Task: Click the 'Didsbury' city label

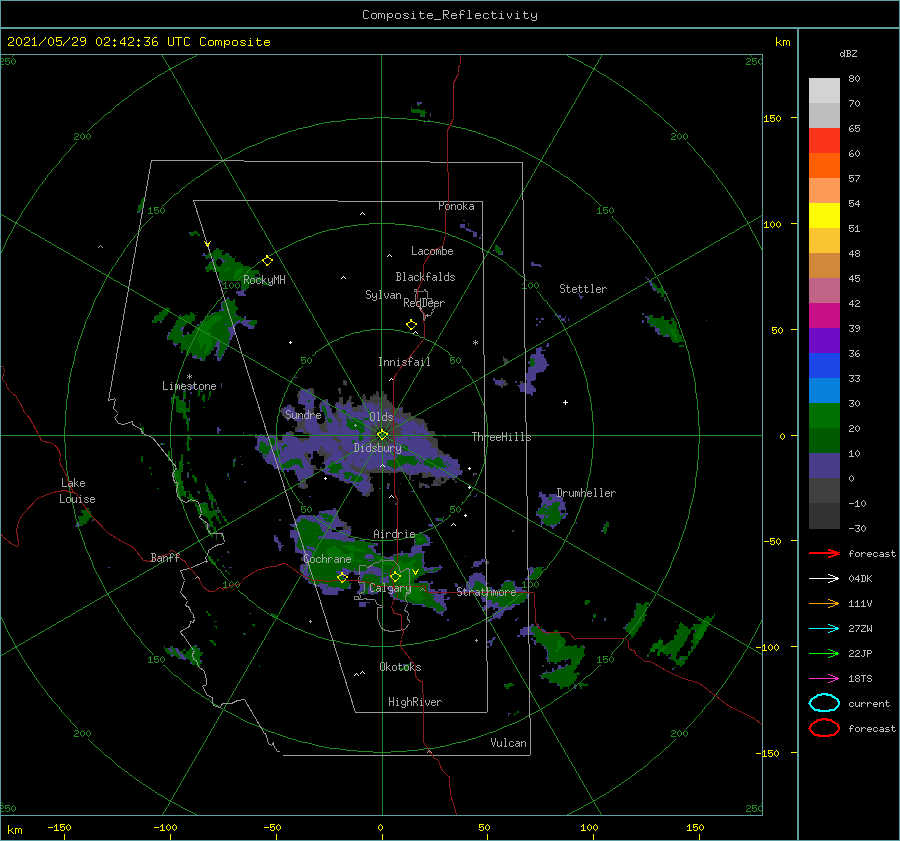Action: [377, 448]
